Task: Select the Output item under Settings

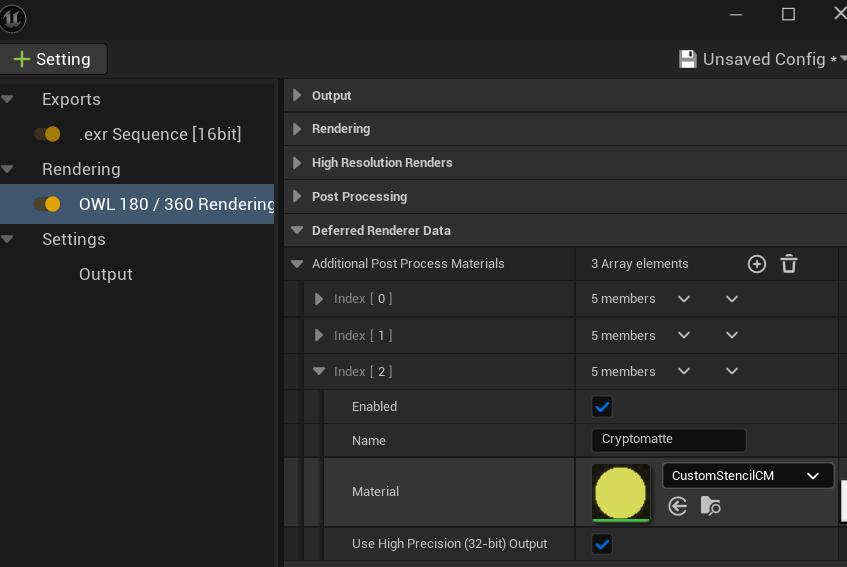Action: coord(106,274)
